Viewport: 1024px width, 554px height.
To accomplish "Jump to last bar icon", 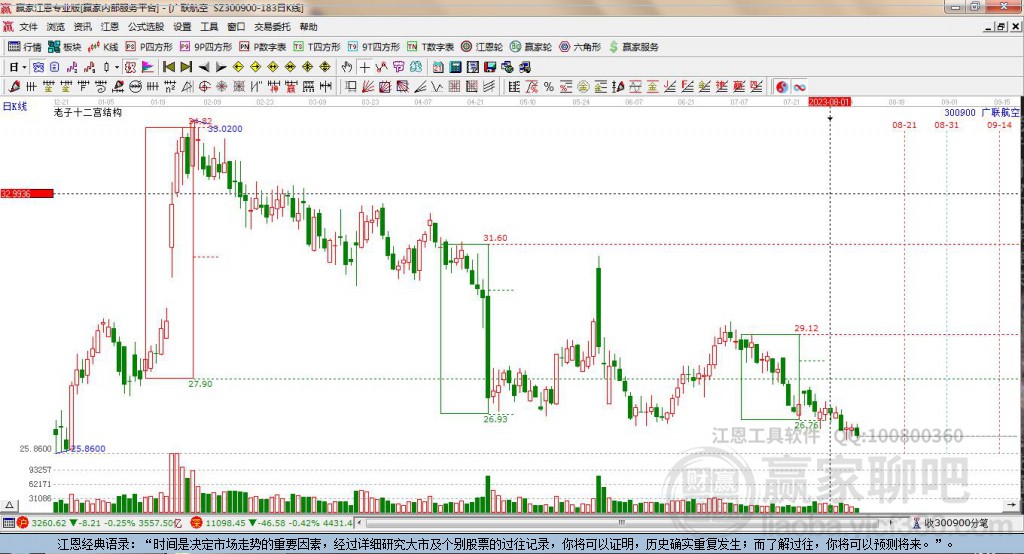I will (187, 67).
